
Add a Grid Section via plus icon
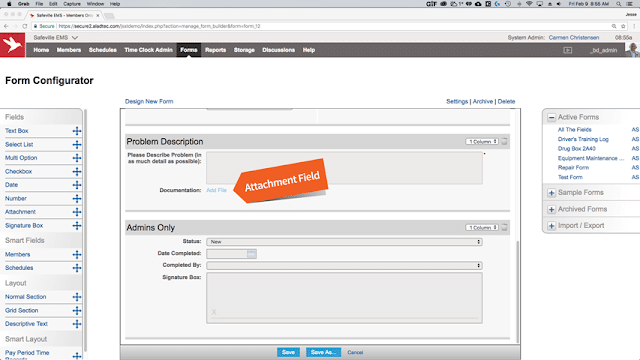(77, 311)
